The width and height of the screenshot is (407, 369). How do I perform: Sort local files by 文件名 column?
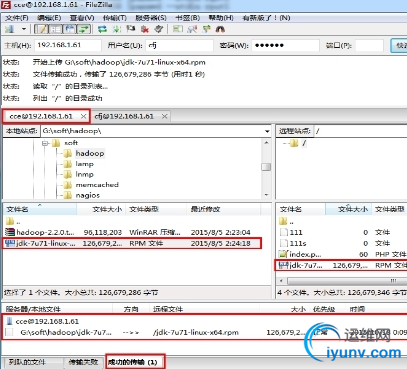[x=40, y=209]
